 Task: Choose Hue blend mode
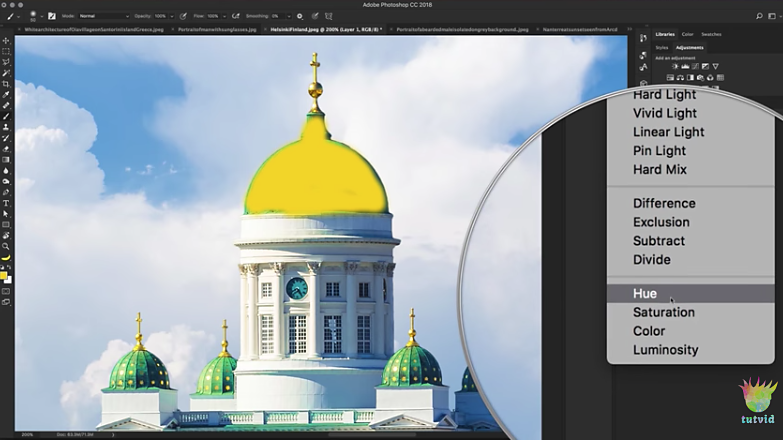point(691,294)
